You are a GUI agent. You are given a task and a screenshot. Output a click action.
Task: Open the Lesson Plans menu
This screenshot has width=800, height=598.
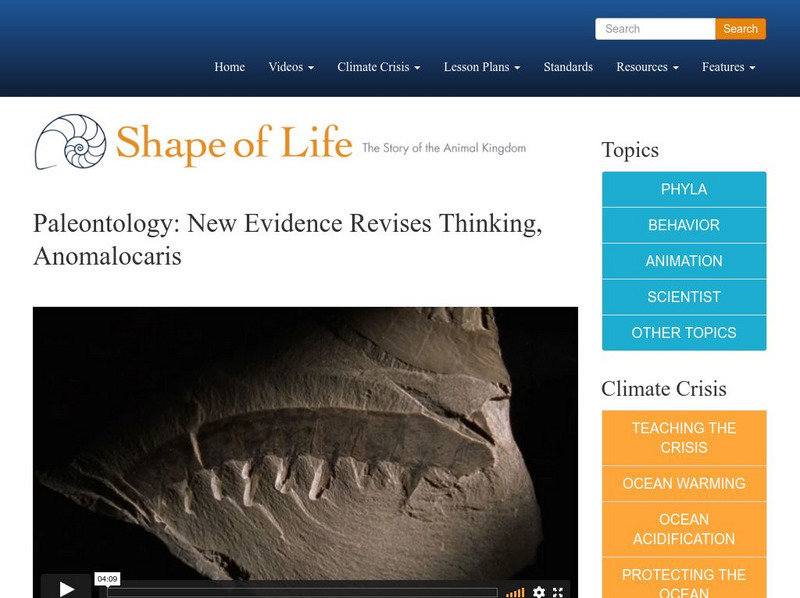[x=479, y=66]
